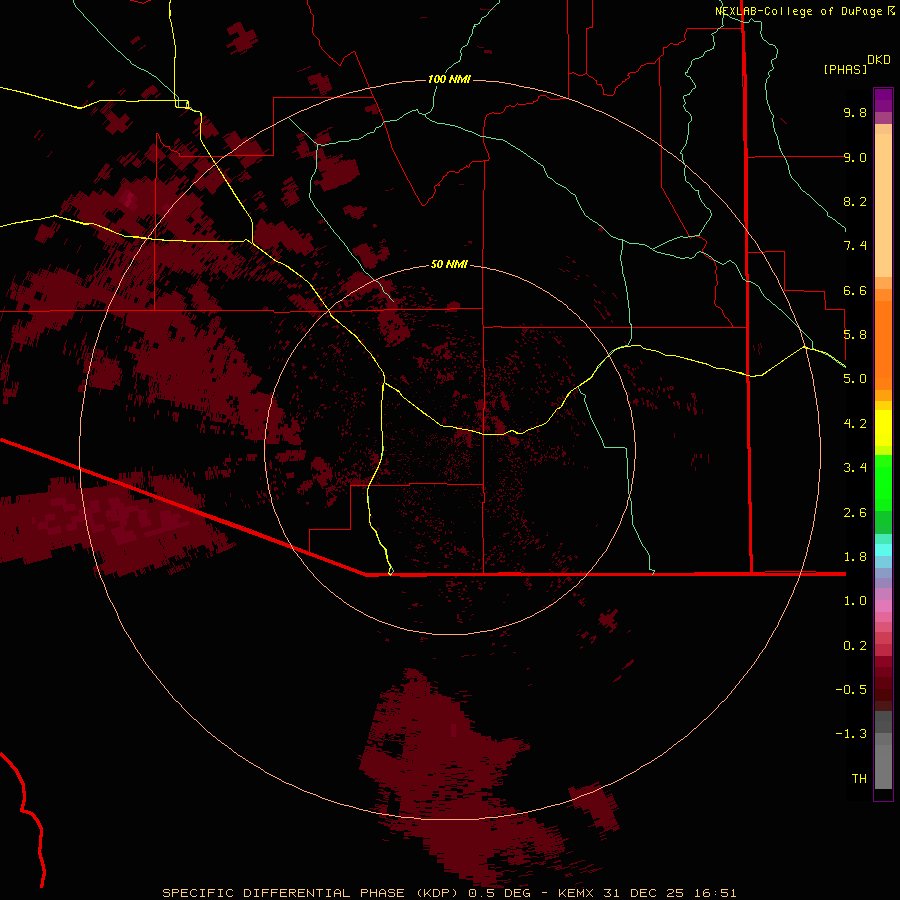Click the 50 NMI range ring label
Image resolution: width=900 pixels, height=900 pixels.
(x=449, y=264)
